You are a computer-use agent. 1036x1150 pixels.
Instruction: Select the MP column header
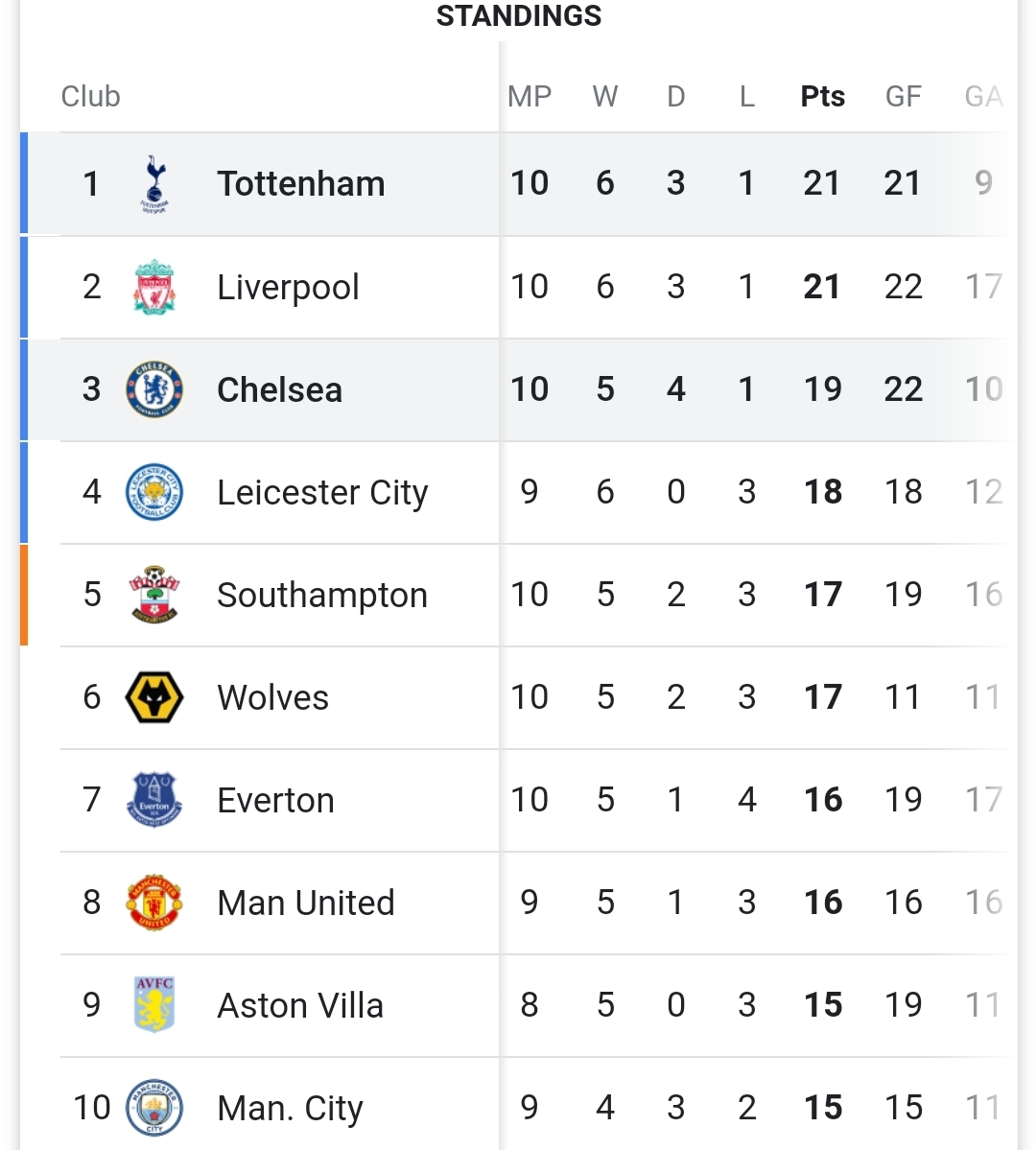530,96
